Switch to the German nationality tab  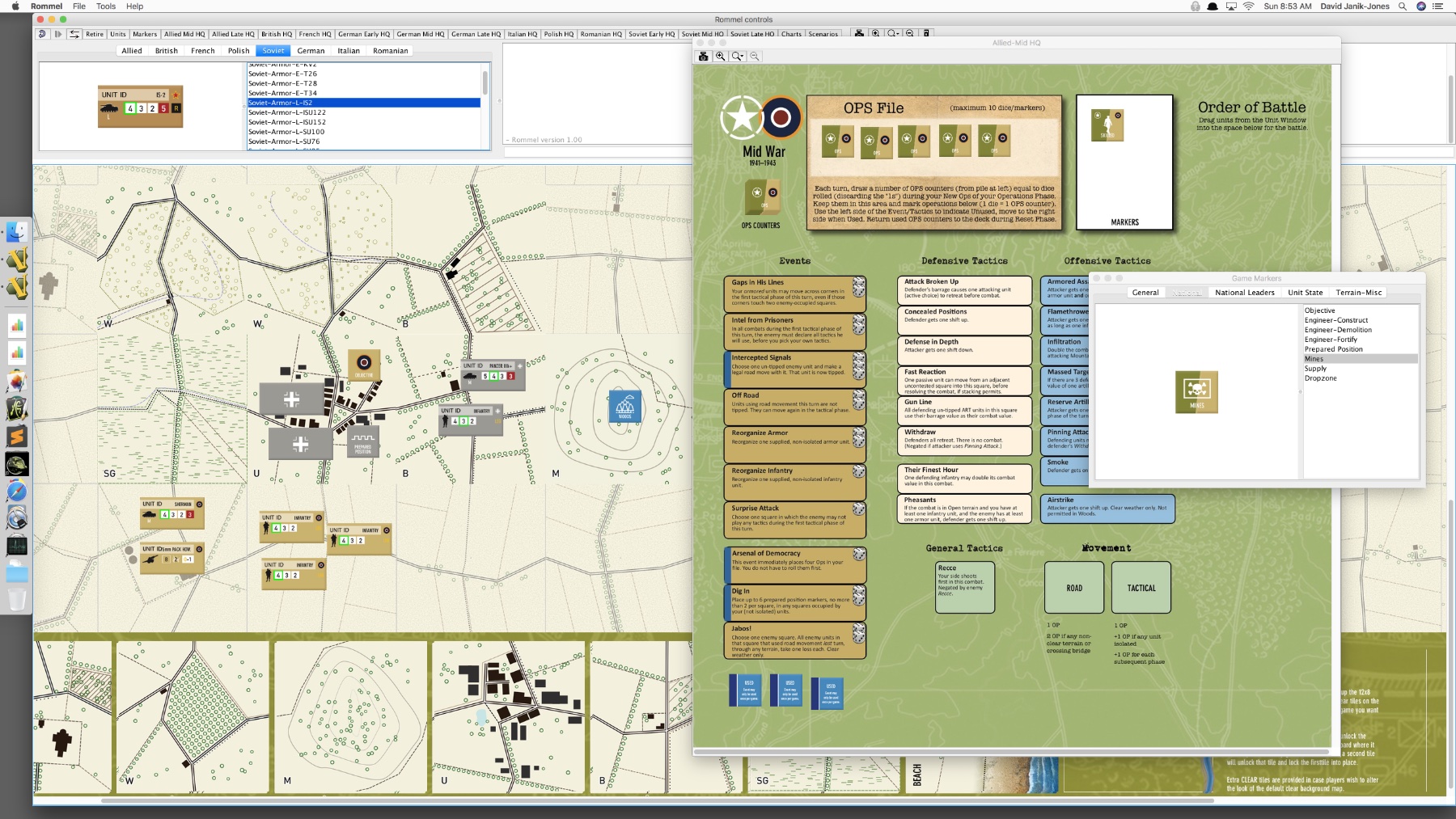311,50
